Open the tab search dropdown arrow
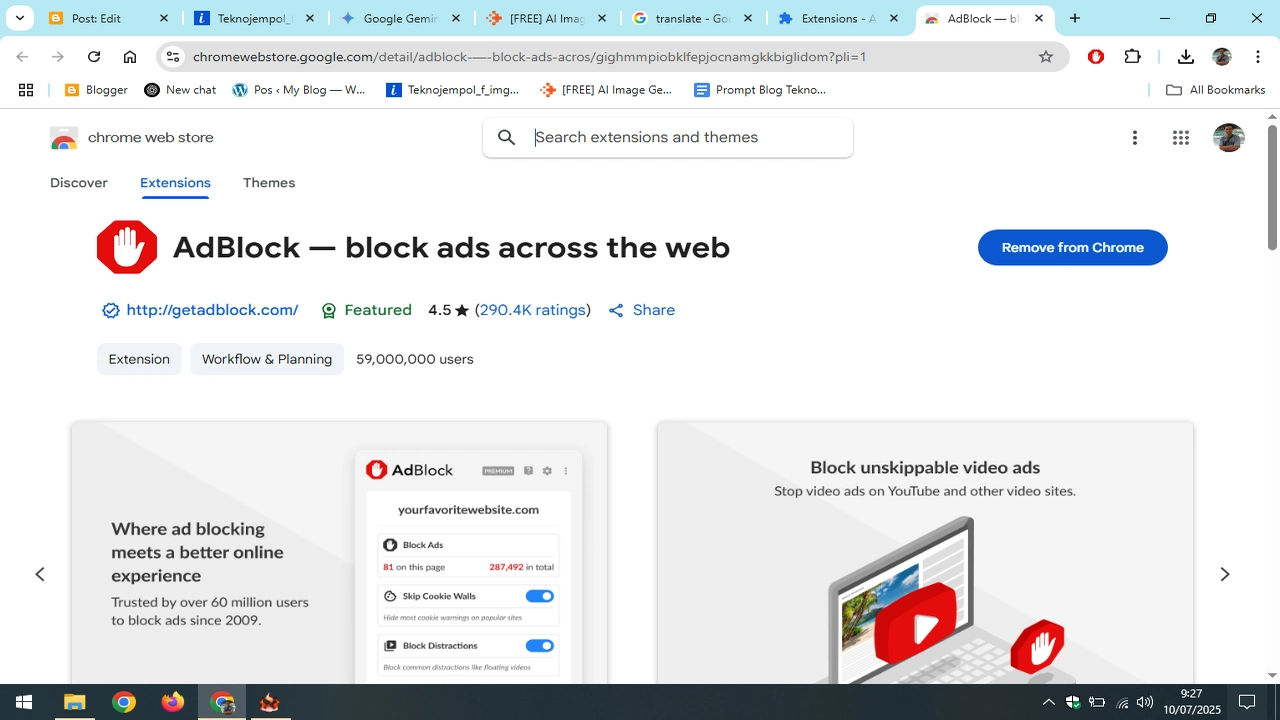This screenshot has height=720, width=1280. [x=19, y=18]
